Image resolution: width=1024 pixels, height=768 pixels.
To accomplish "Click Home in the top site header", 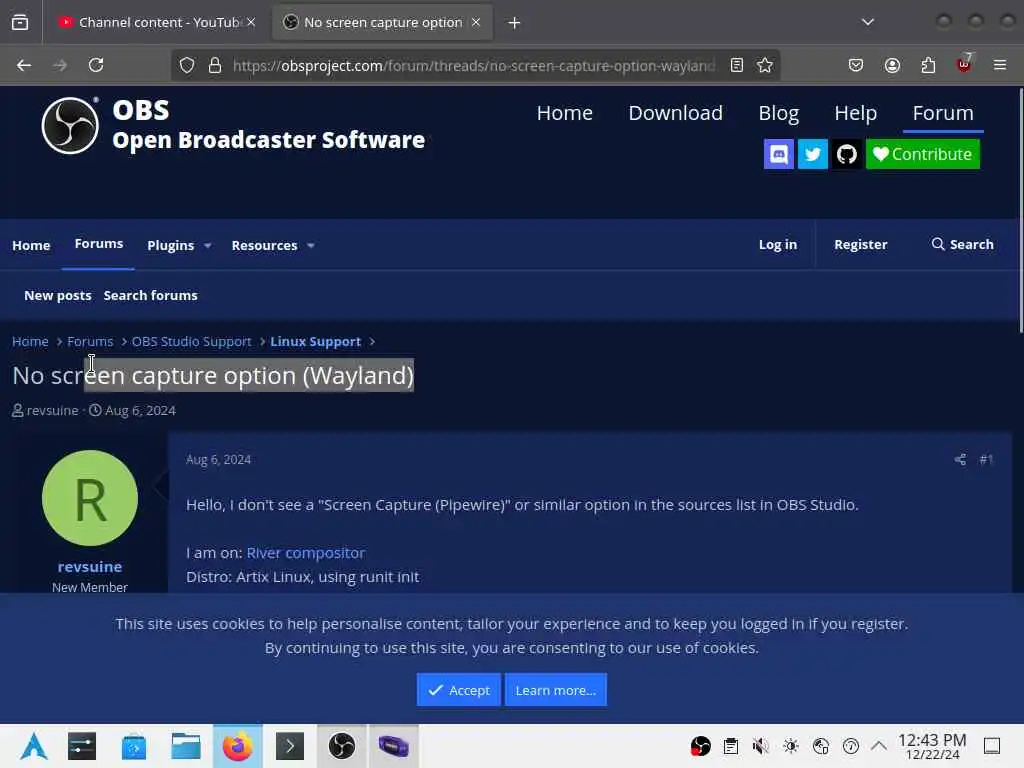I will (x=565, y=113).
